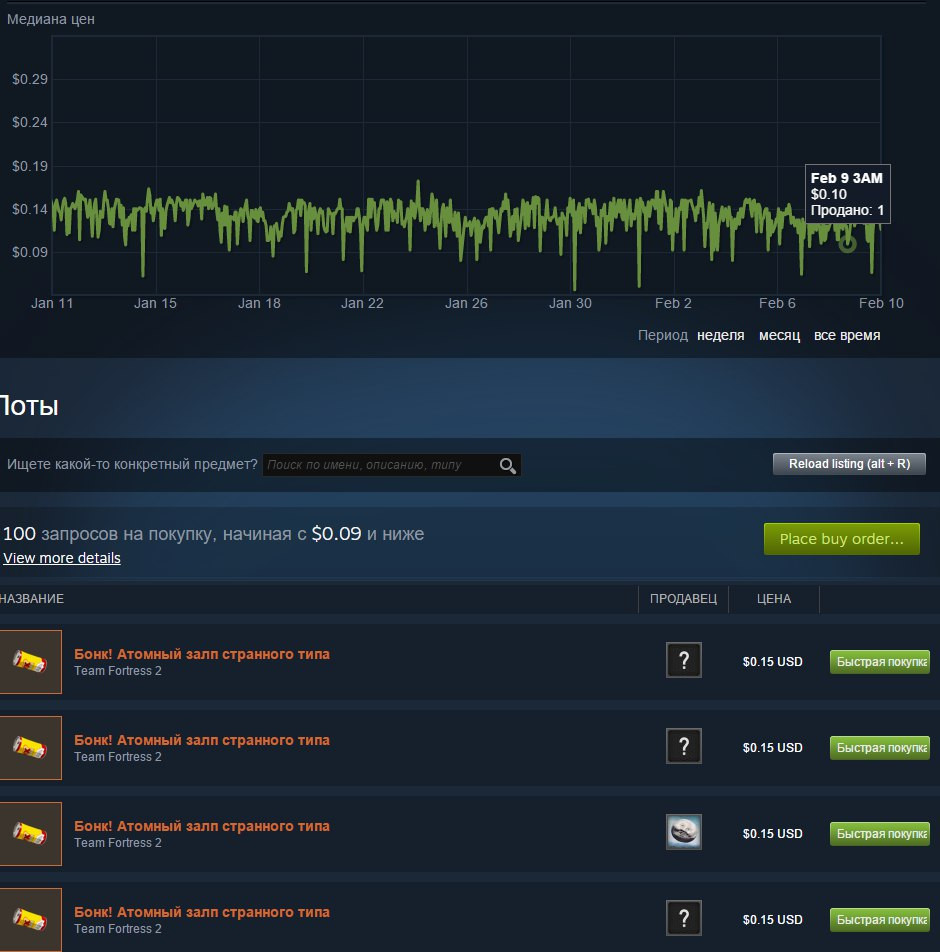940x952 pixels.
Task: Set the graph period to месяц
Action: pos(779,335)
